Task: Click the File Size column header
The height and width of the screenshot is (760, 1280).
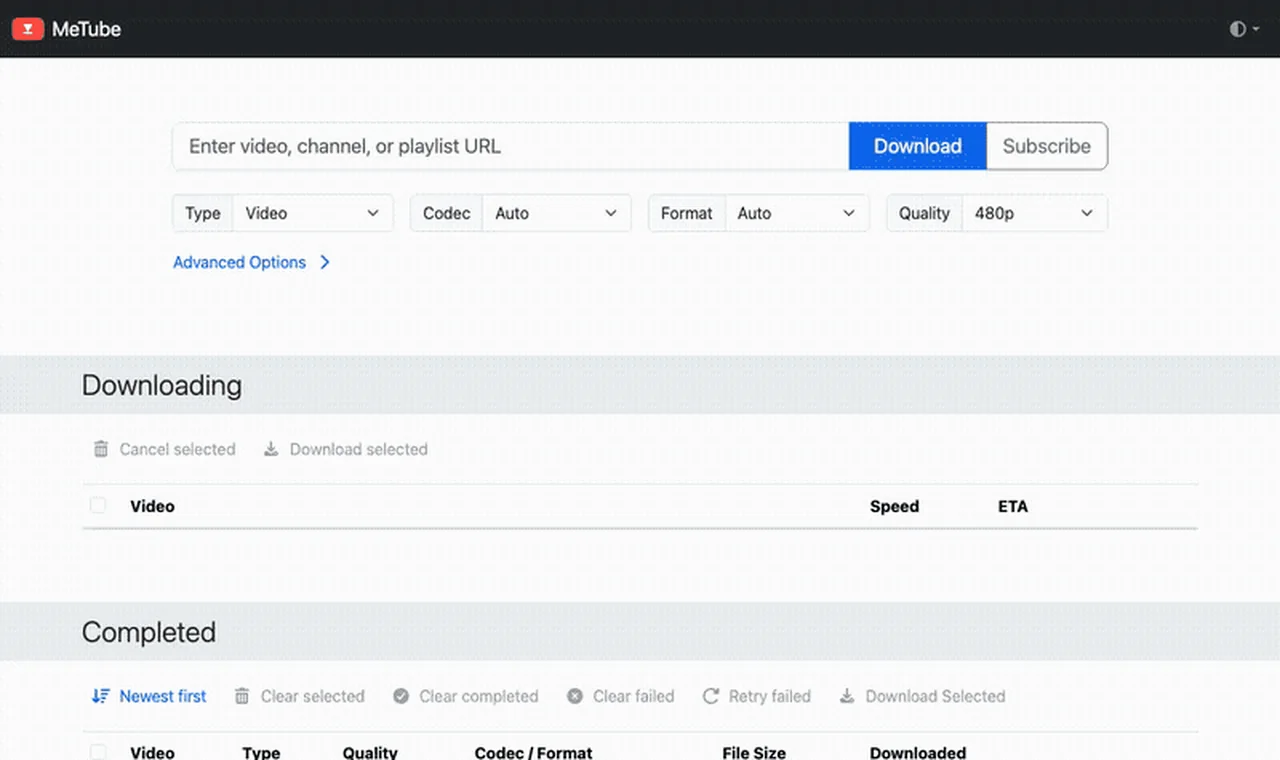Action: pos(754,752)
